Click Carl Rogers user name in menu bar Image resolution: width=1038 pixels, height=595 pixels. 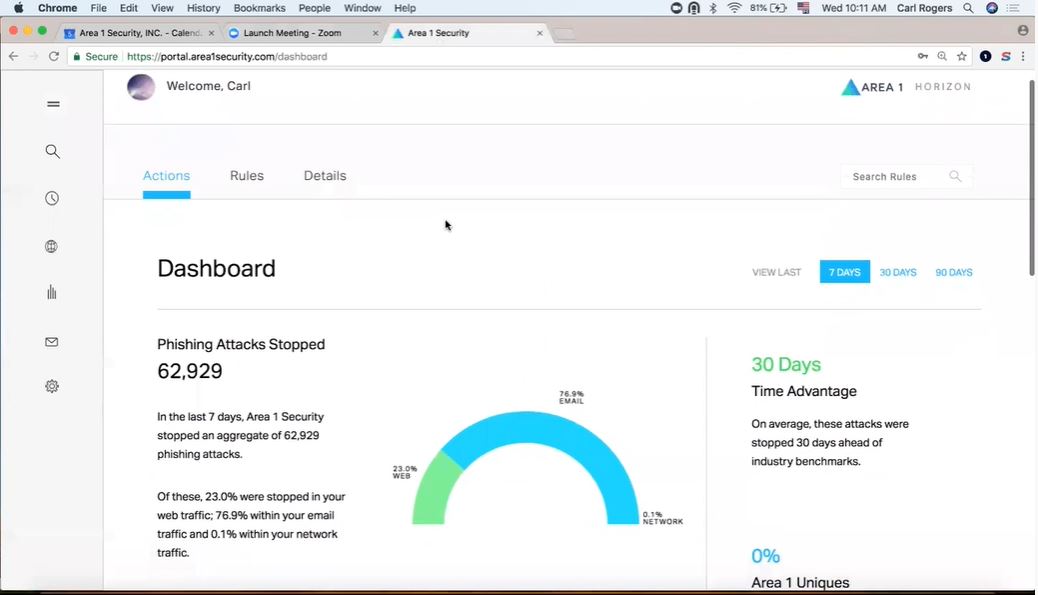pyautogui.click(x=924, y=8)
